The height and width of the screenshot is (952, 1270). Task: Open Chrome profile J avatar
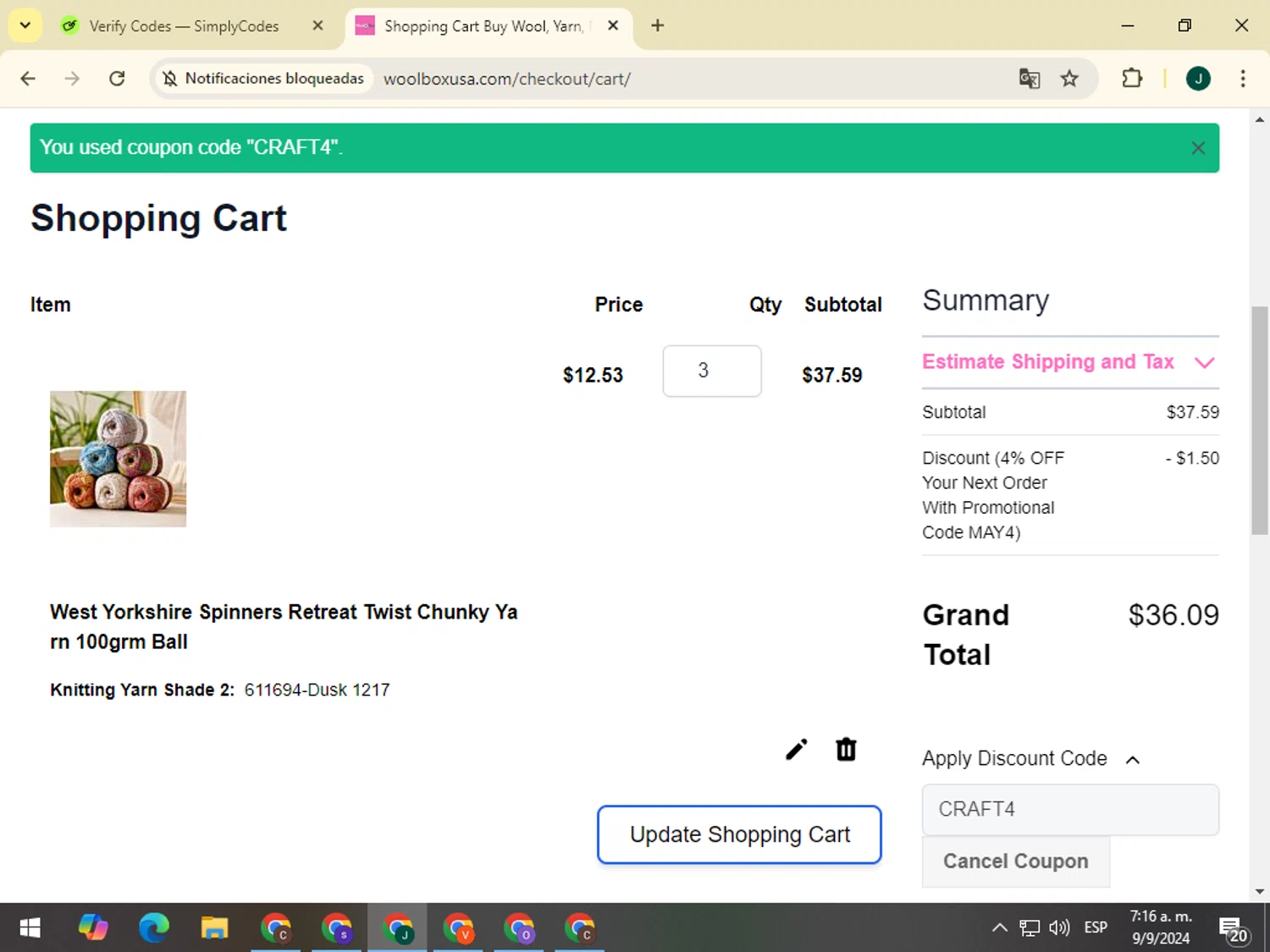(1198, 79)
